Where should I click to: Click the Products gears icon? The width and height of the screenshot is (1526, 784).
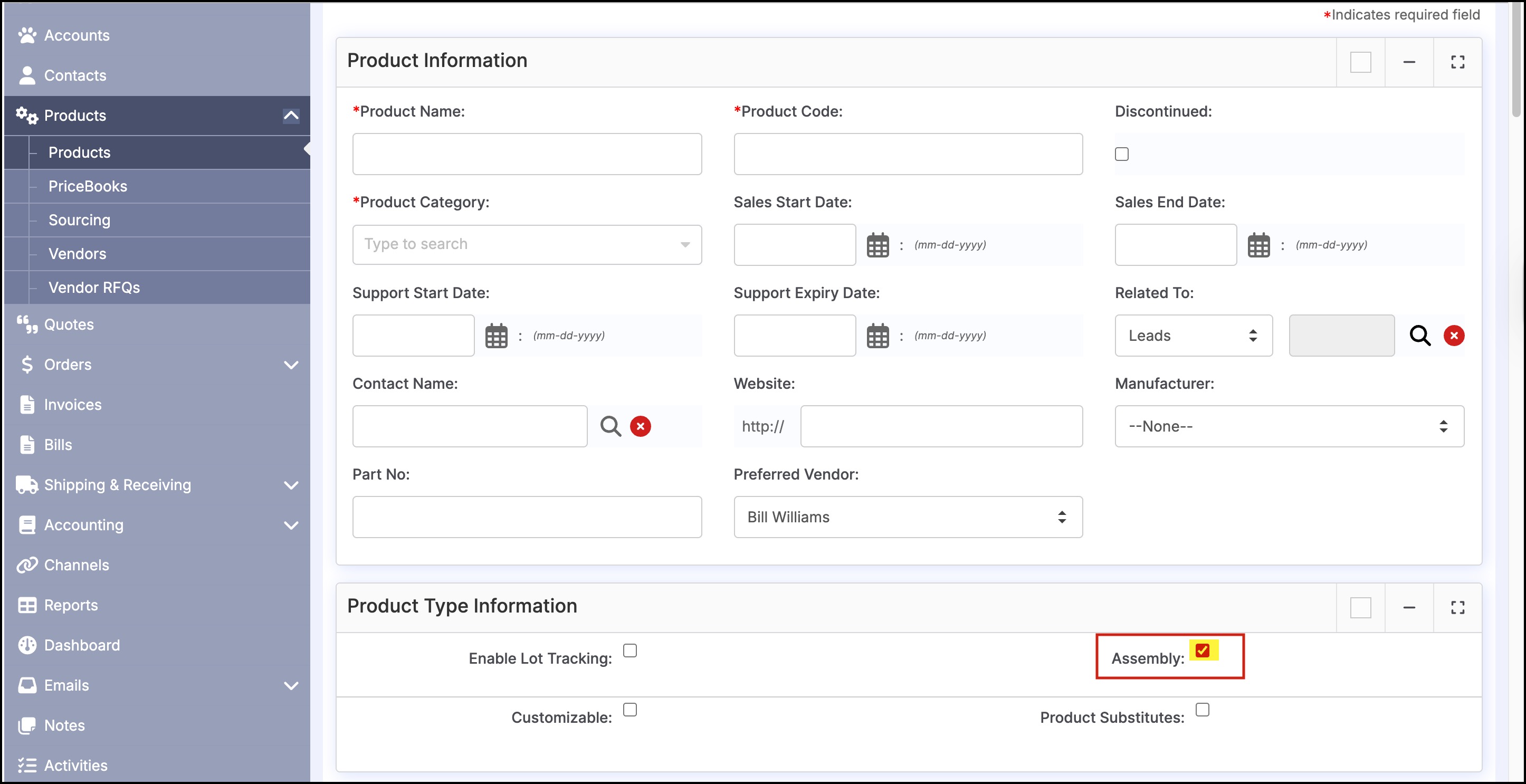(27, 116)
